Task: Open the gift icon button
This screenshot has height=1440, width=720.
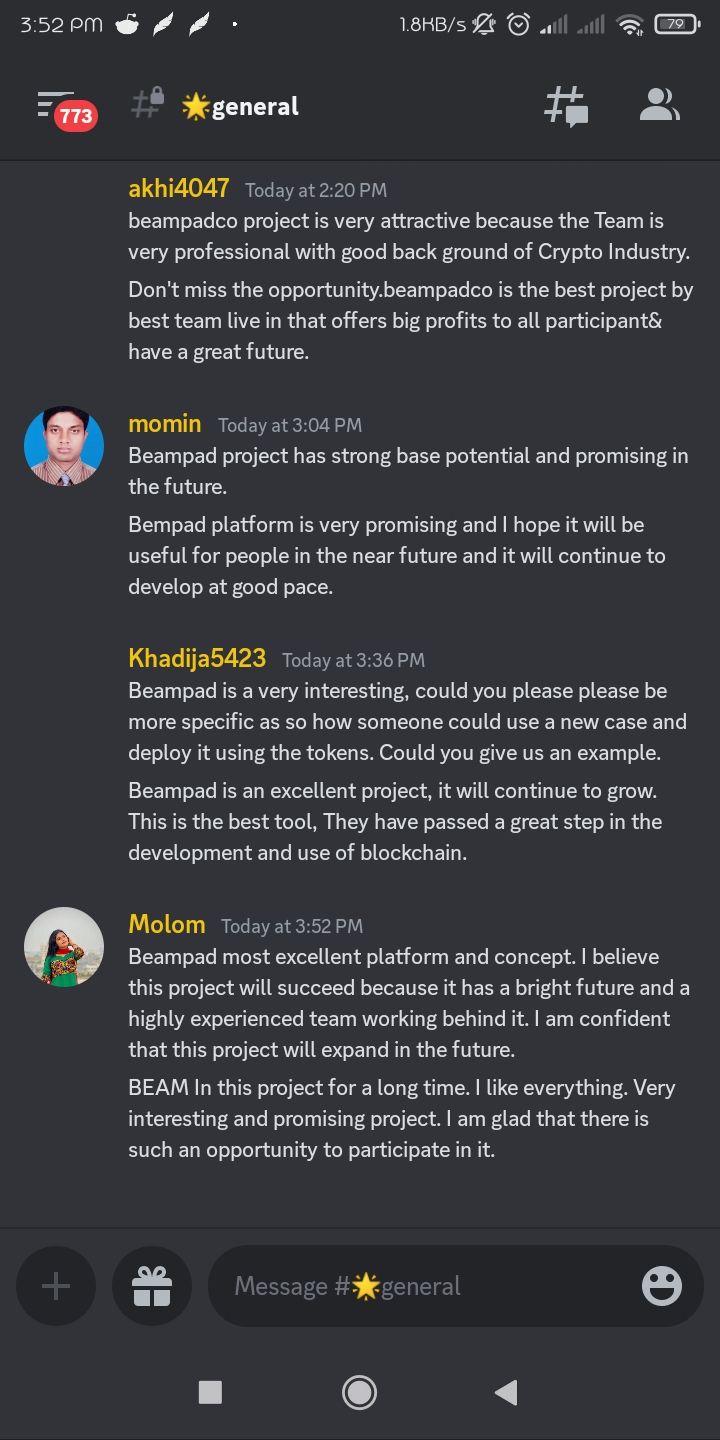Action: [x=152, y=1286]
